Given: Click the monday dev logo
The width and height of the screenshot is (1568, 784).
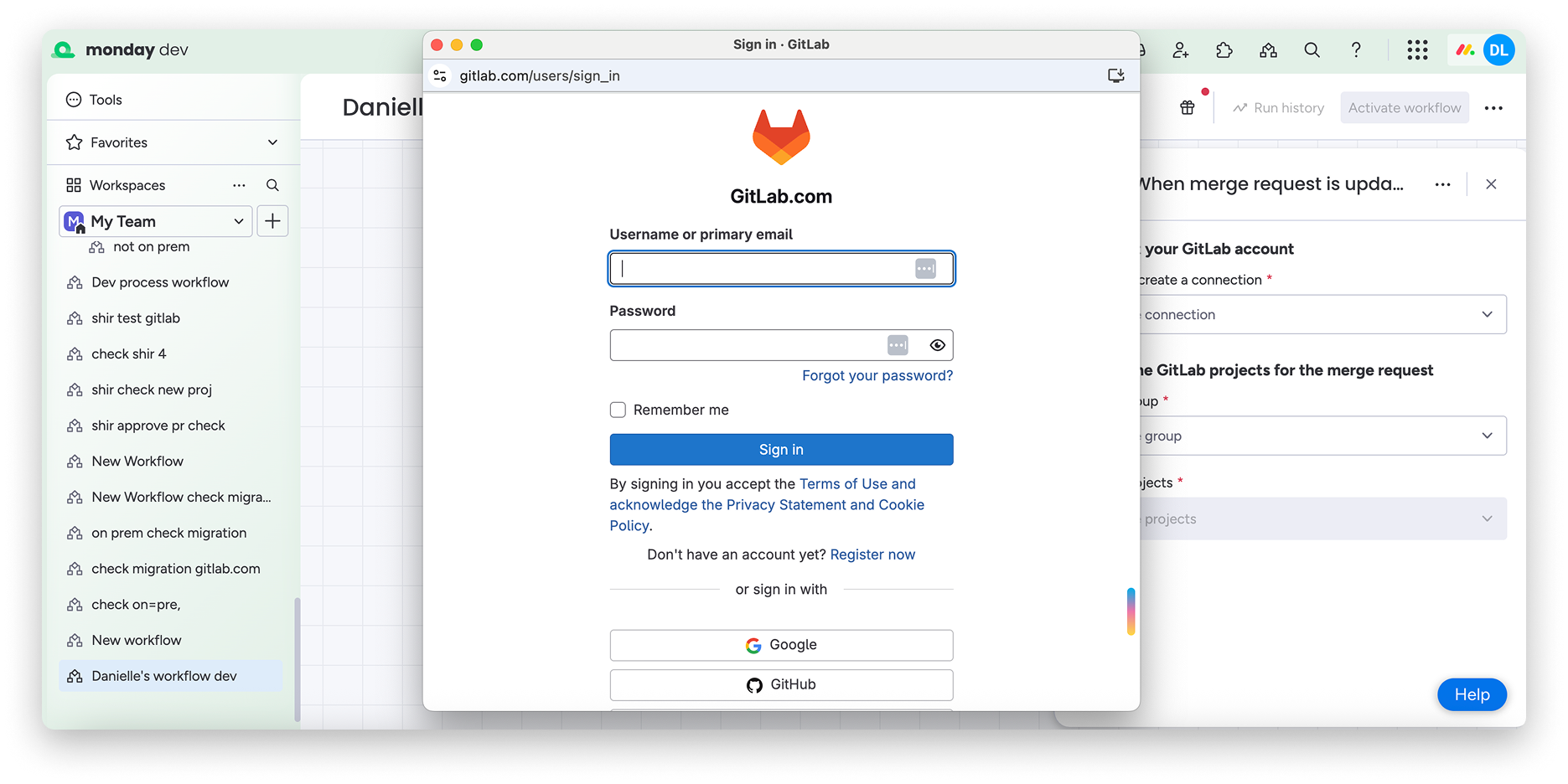Looking at the screenshot, I should [x=120, y=49].
